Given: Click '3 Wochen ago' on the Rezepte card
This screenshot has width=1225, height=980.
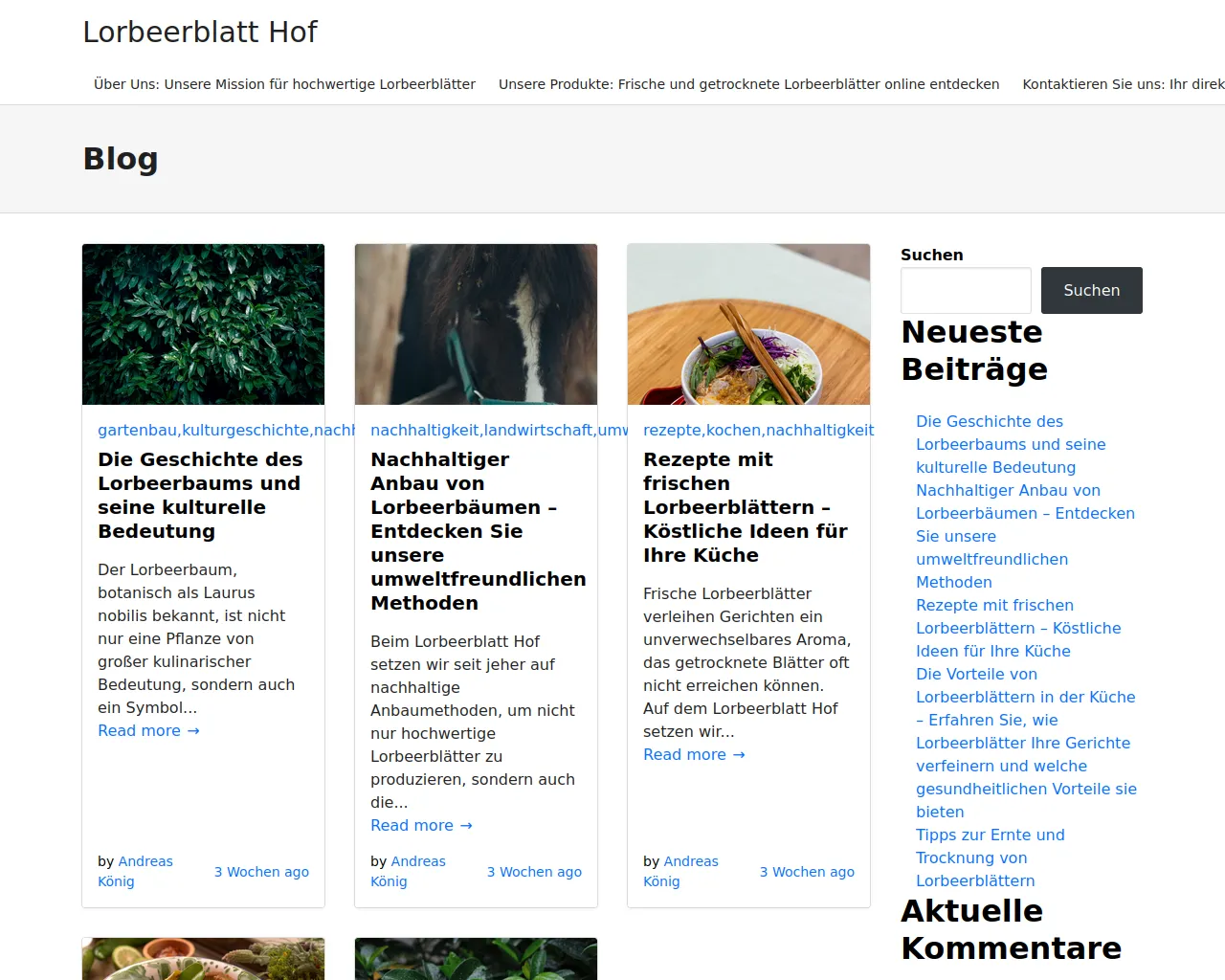Looking at the screenshot, I should coord(807,872).
